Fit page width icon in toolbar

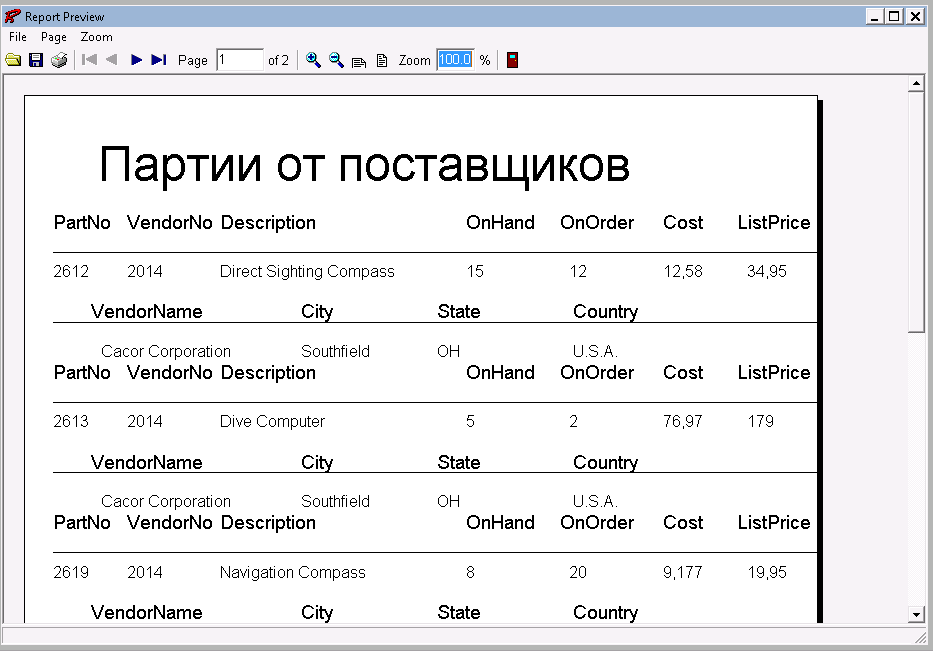[x=359, y=61]
